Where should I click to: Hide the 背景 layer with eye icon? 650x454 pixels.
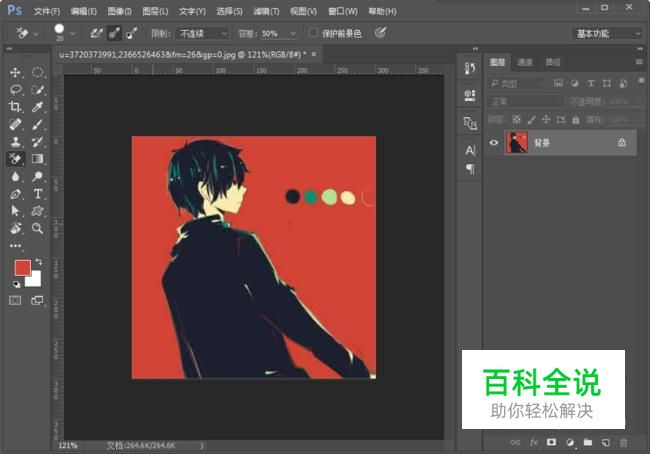click(x=494, y=143)
